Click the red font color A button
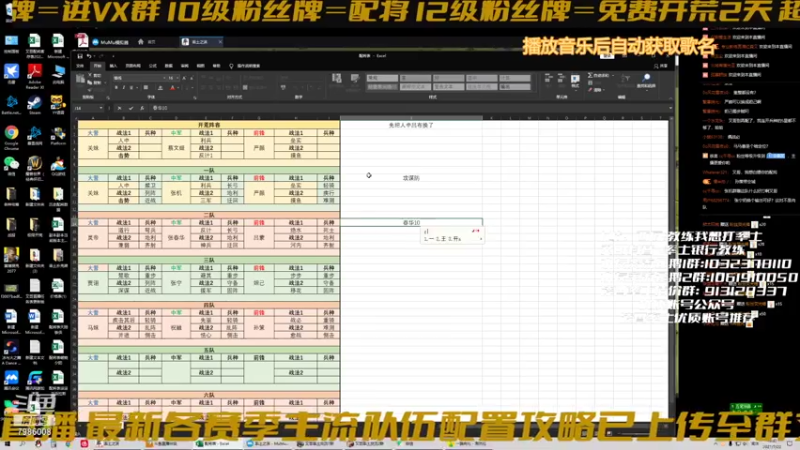The width and height of the screenshot is (800, 450). pyautogui.click(x=172, y=88)
